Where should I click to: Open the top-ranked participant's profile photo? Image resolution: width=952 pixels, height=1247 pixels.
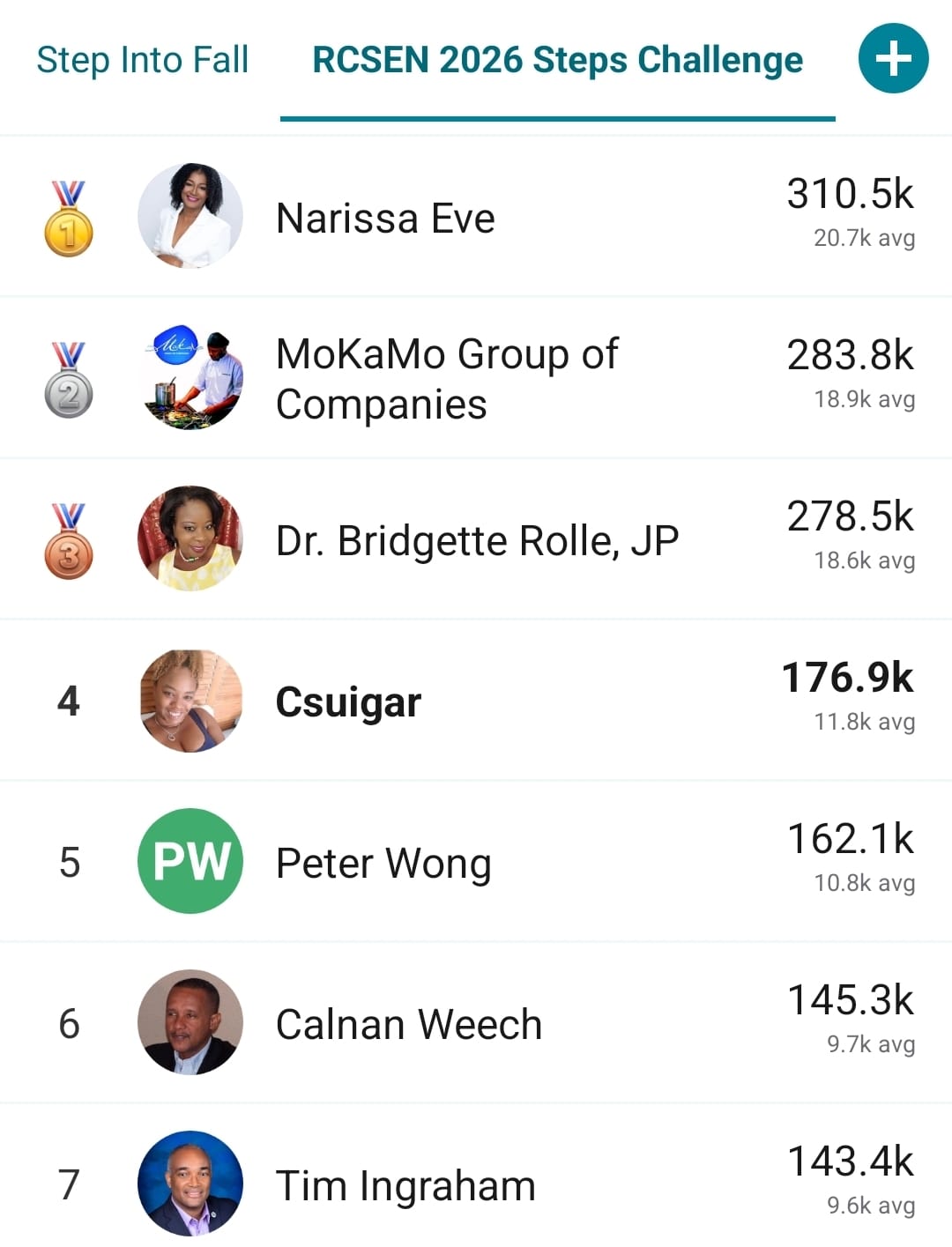(x=190, y=216)
